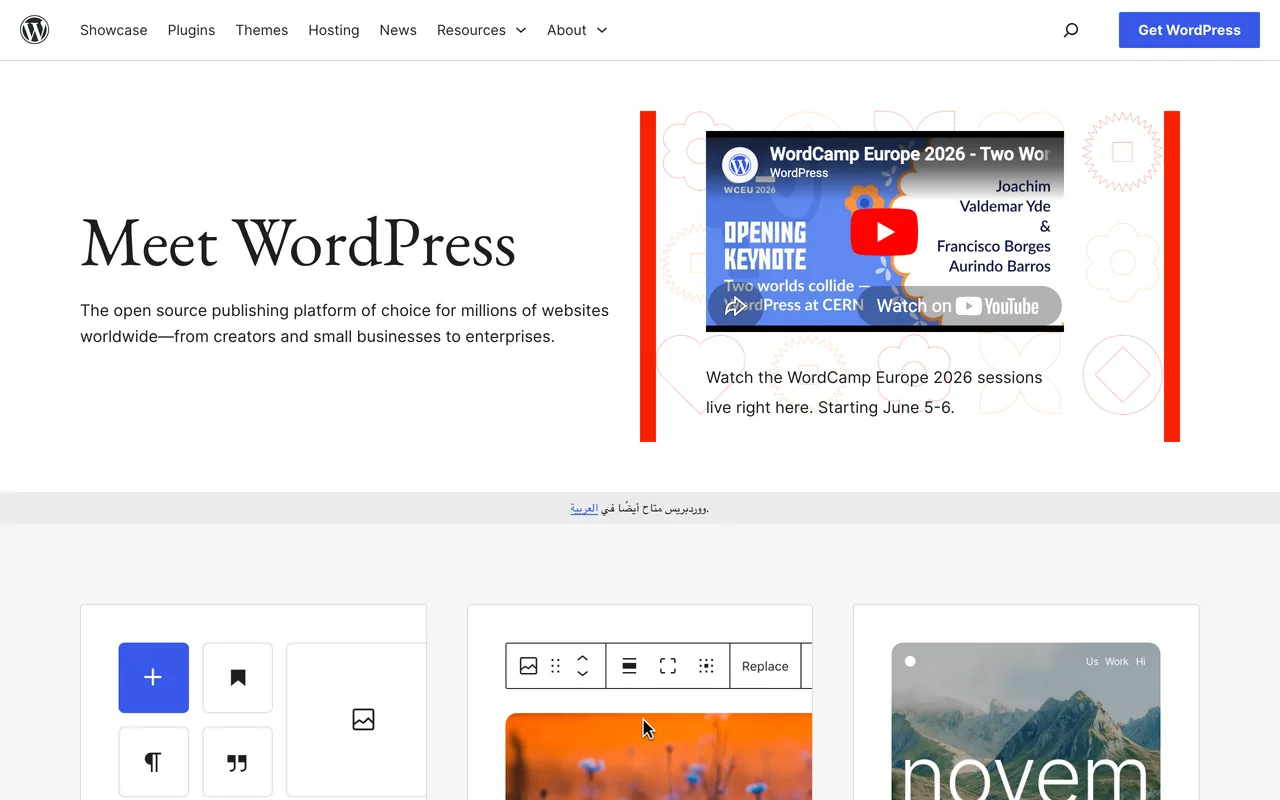The width and height of the screenshot is (1280, 800).
Task: Click the bookmark block icon
Action: tap(238, 678)
